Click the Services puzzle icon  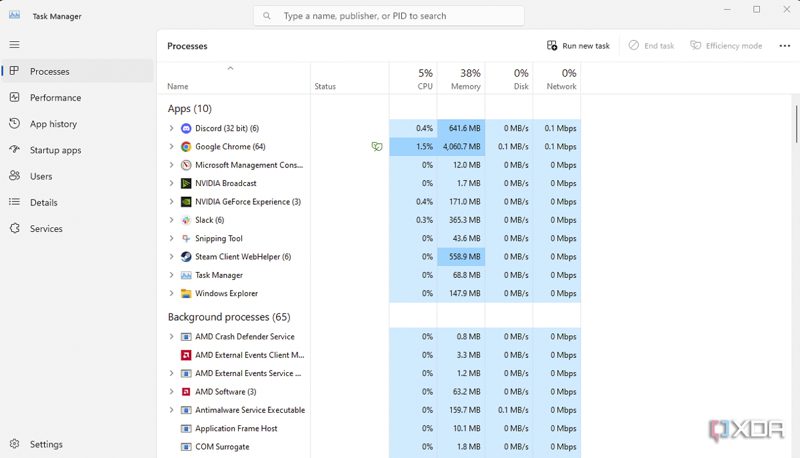point(14,228)
